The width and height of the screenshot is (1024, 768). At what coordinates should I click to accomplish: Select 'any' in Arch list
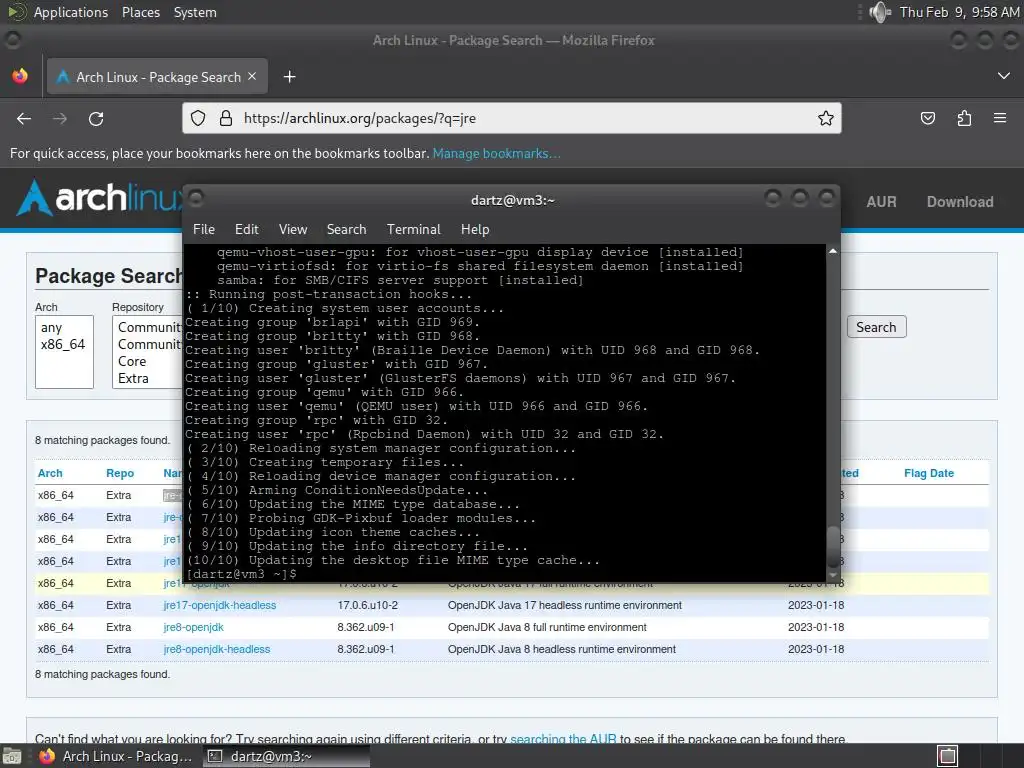pyautogui.click(x=52, y=327)
